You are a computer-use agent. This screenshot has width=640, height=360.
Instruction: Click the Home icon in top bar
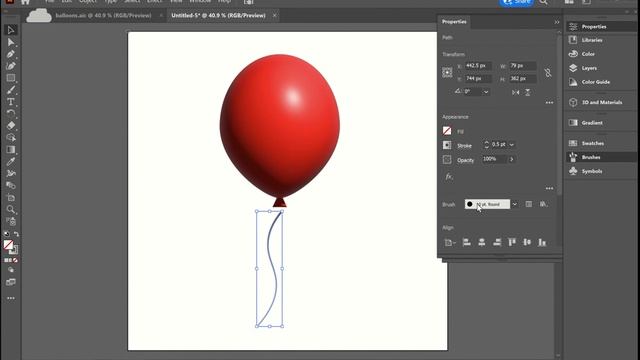[25, 2]
